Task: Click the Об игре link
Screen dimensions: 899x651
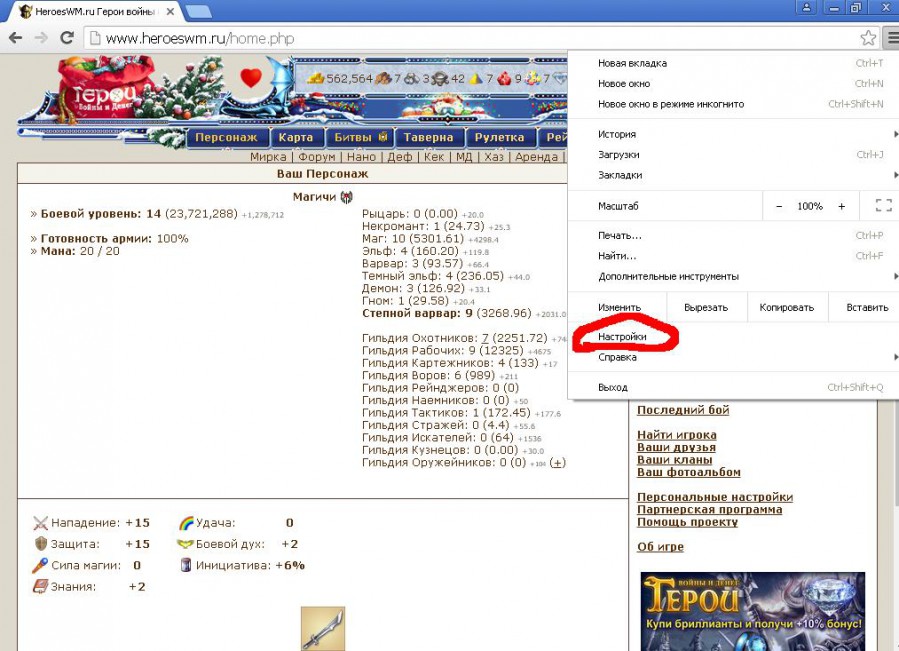Action: [660, 547]
